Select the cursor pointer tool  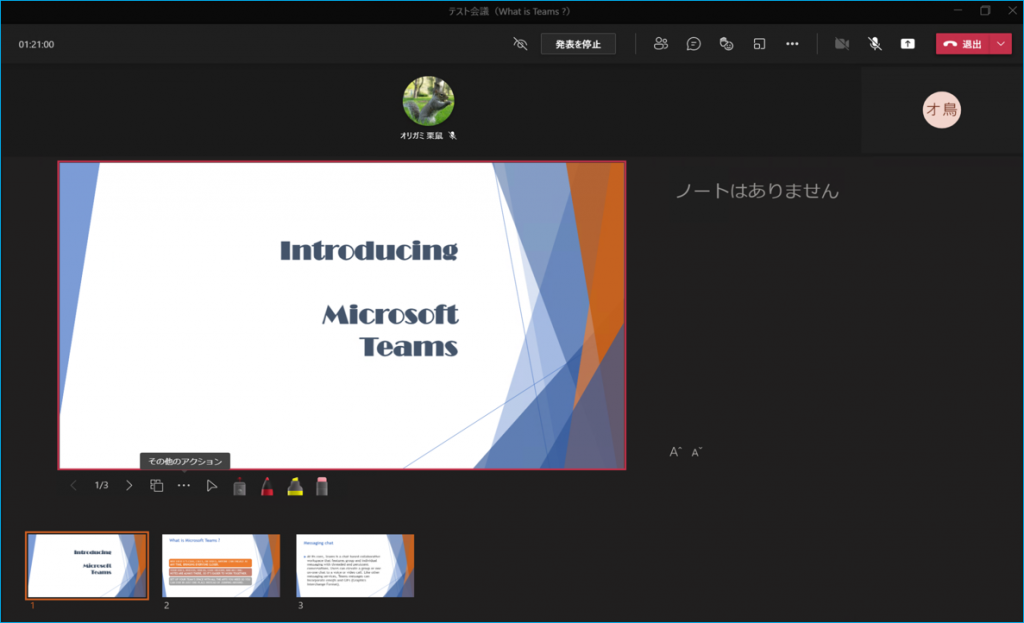coord(212,486)
